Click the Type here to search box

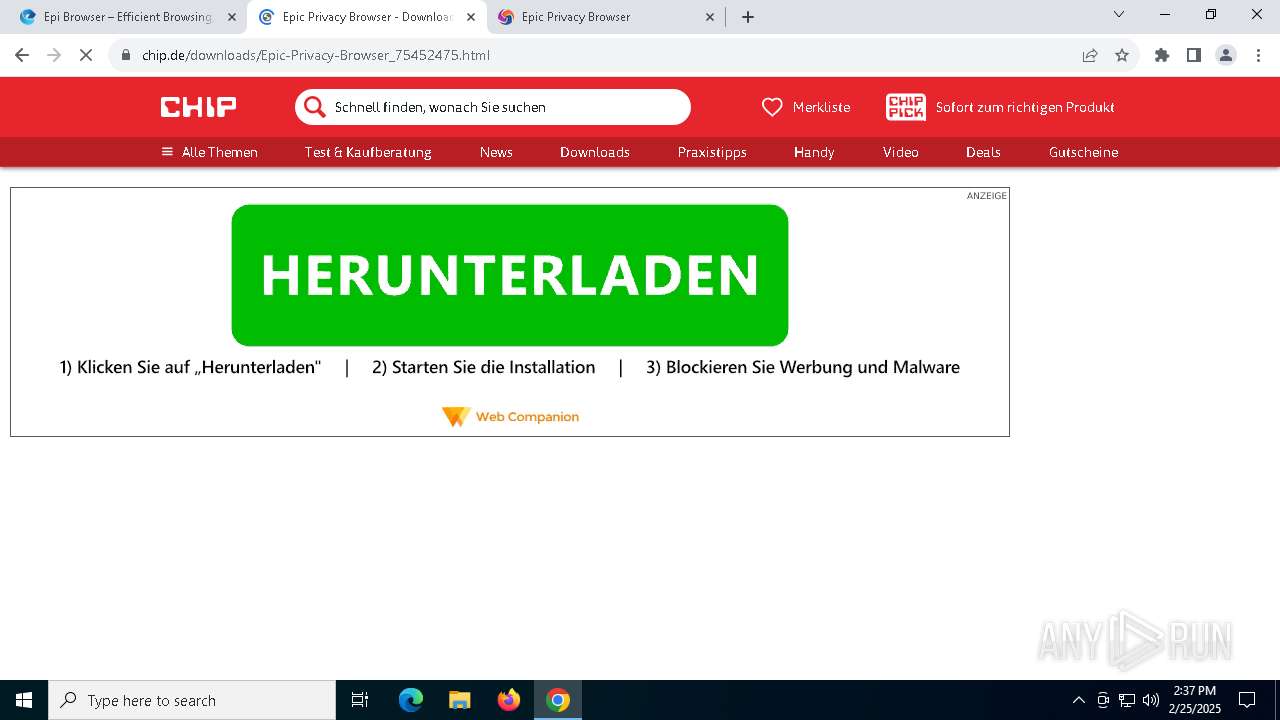tap(192, 700)
